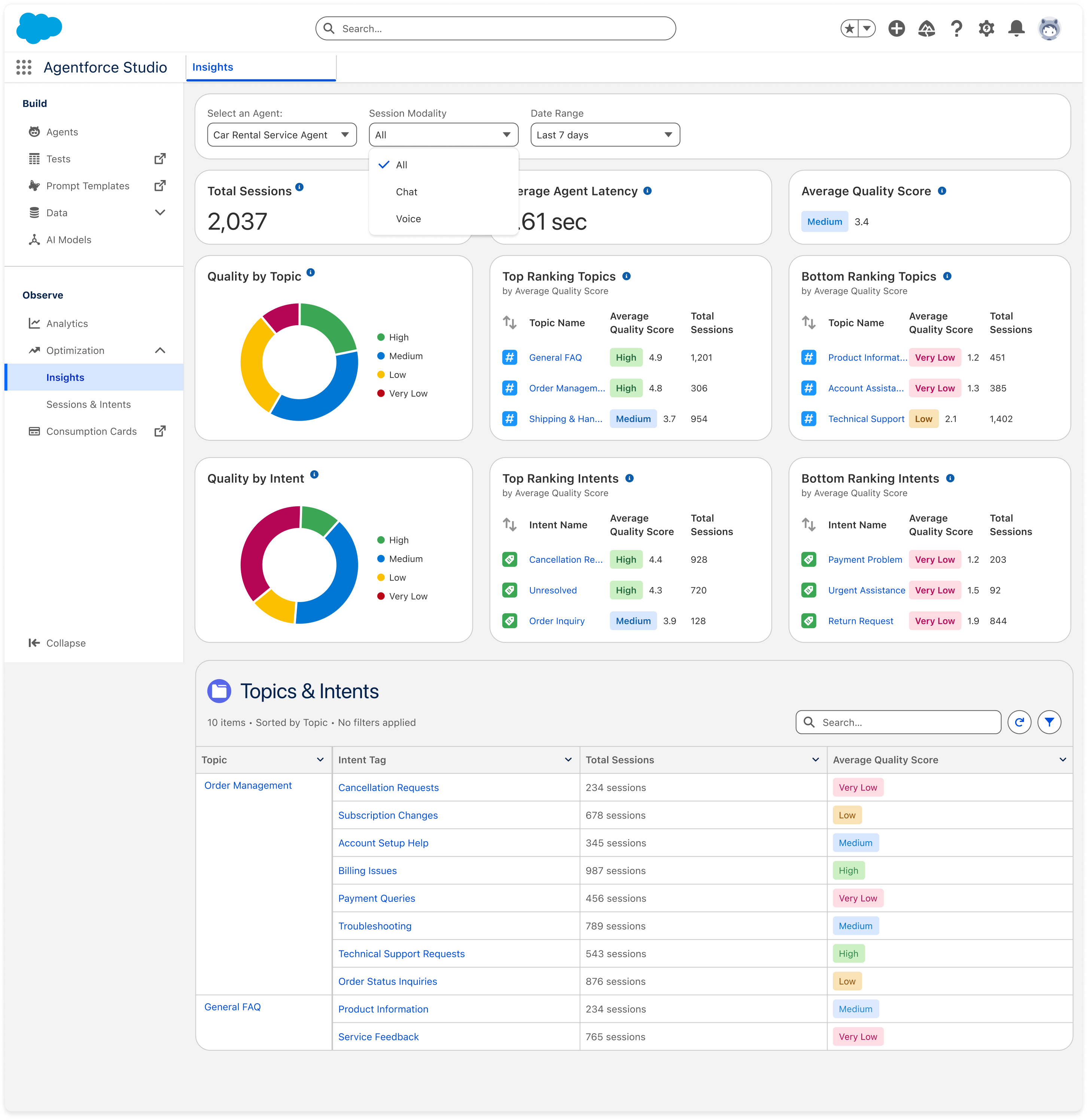Click the Quality by Intent info icon
Viewport: 1087px width, 1120px height.
pyautogui.click(x=314, y=475)
